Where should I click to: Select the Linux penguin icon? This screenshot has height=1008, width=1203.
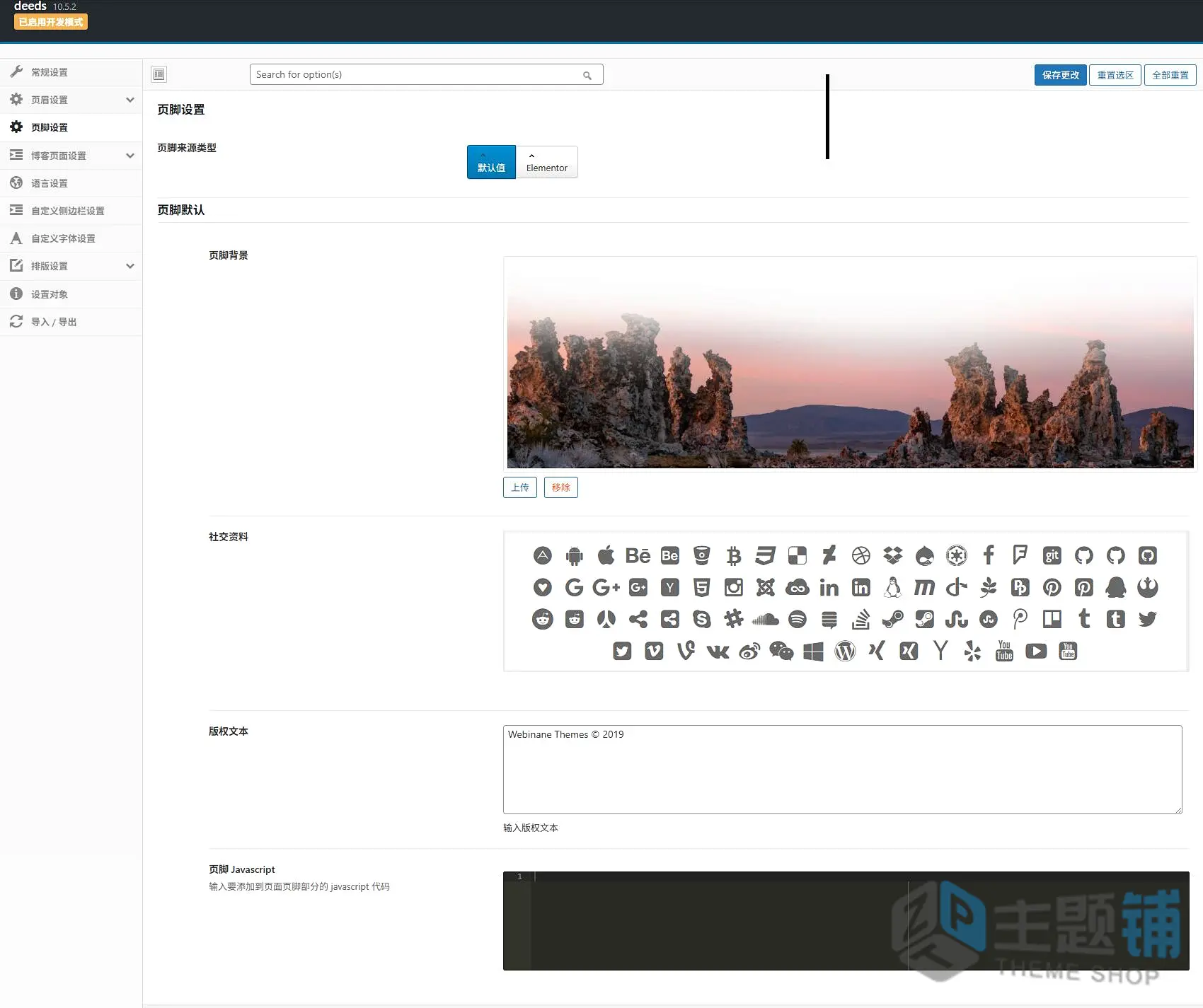point(893,588)
